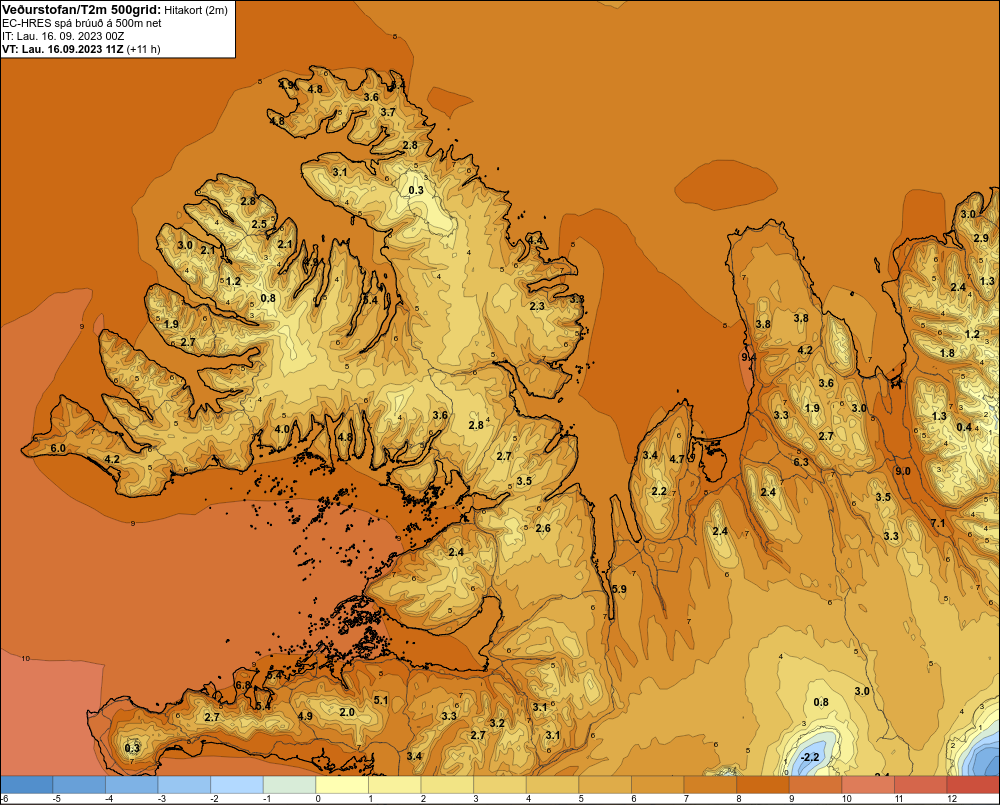
Task: Click the '2.9' temperature value
Action: (x=982, y=238)
